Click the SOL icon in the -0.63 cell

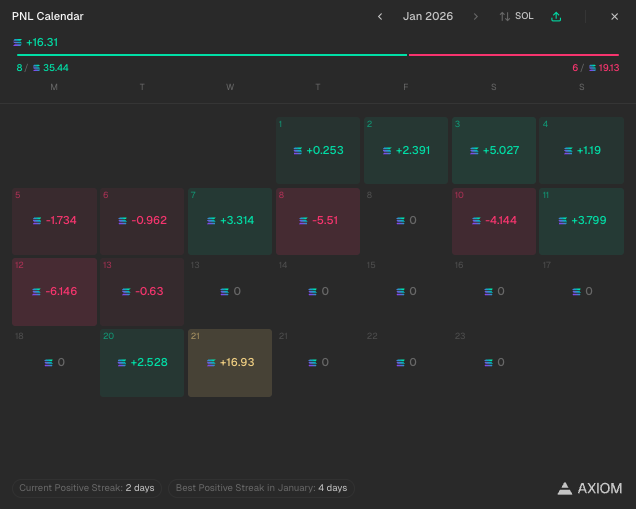tap(126, 292)
